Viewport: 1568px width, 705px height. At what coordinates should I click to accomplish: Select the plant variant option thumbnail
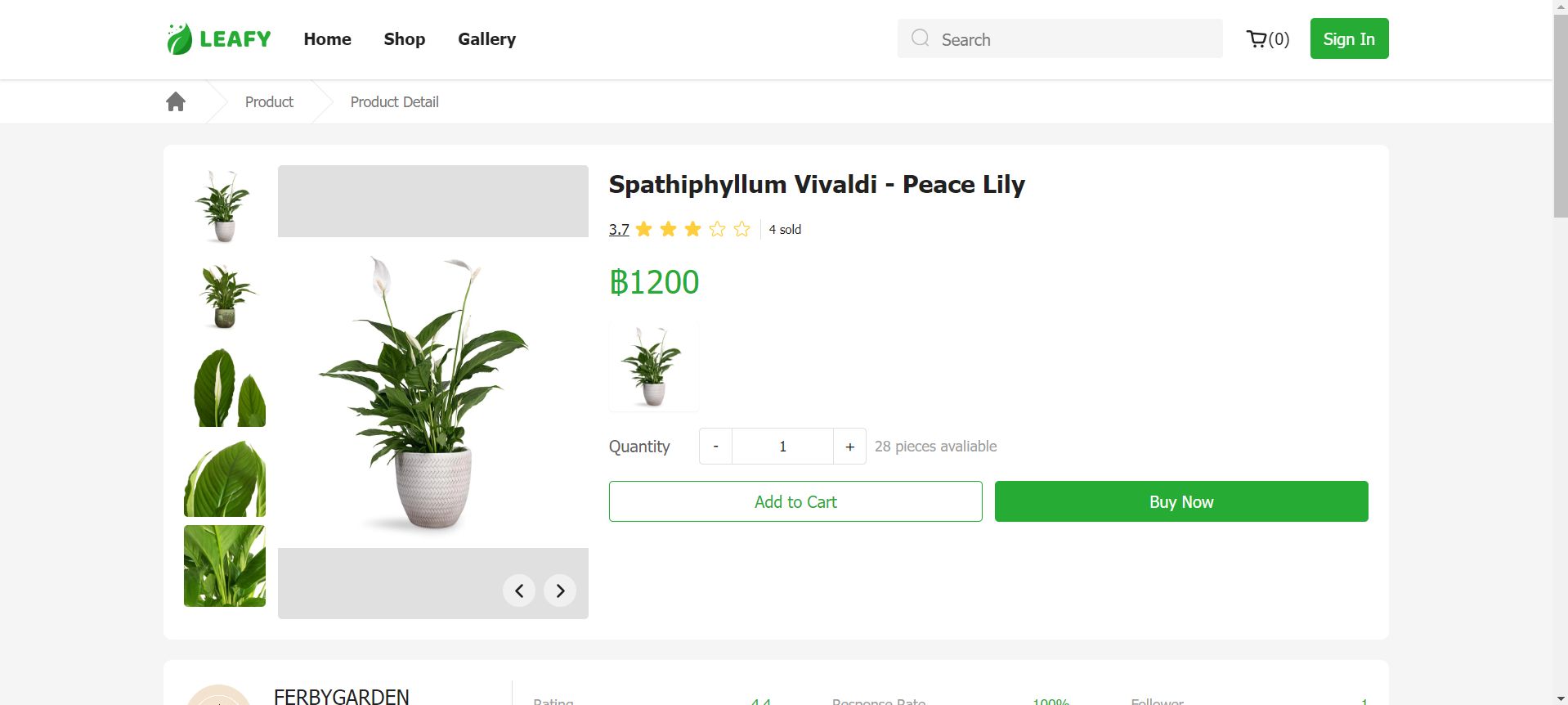(x=654, y=366)
